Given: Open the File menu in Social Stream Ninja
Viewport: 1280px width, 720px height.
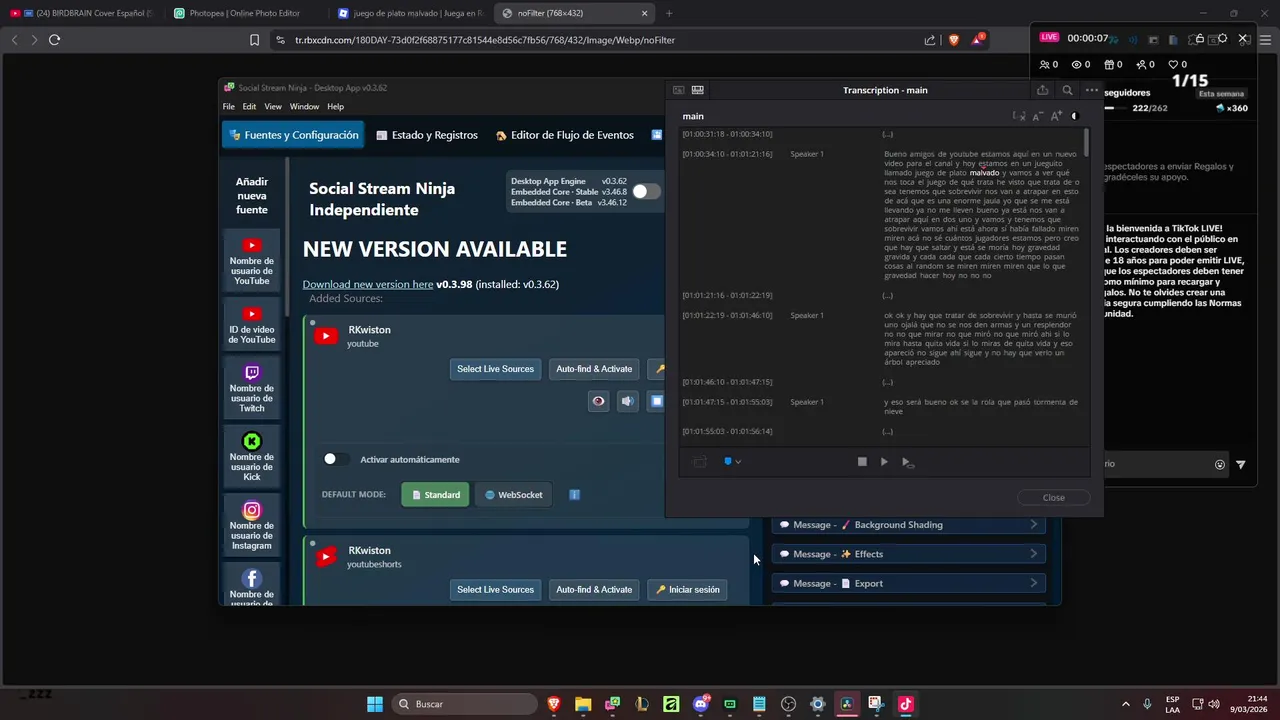Looking at the screenshot, I should pyautogui.click(x=229, y=106).
